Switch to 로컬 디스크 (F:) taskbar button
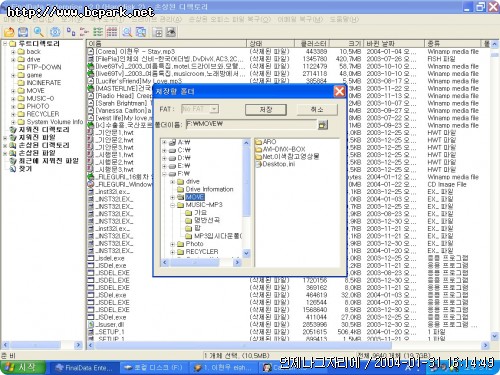The width and height of the screenshot is (500, 375). pos(154,368)
